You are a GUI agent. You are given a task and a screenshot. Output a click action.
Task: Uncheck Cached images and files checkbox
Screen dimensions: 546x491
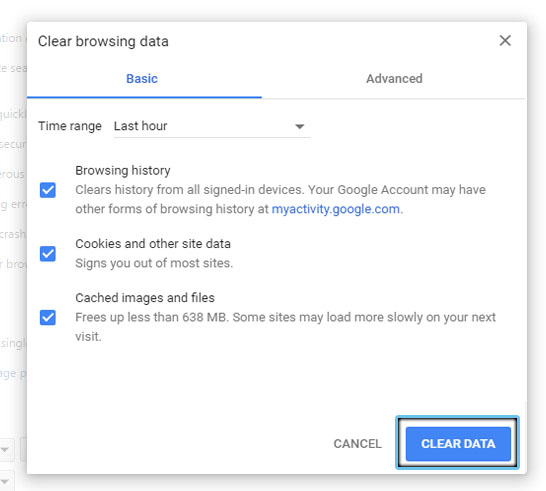48,317
